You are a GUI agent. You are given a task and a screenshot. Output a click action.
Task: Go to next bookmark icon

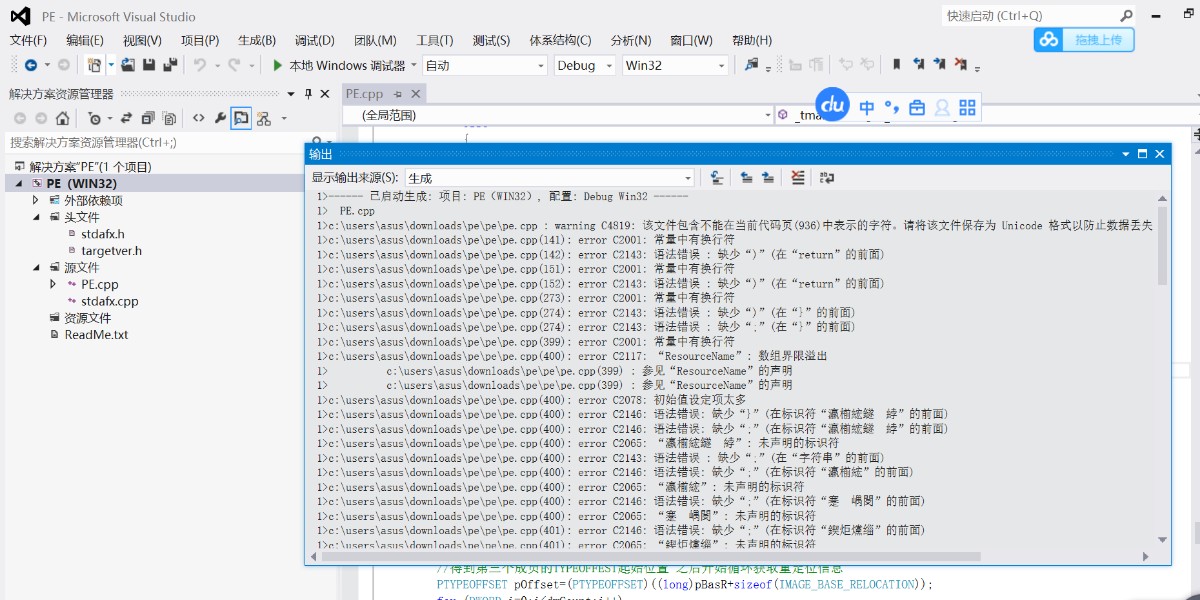(x=939, y=65)
